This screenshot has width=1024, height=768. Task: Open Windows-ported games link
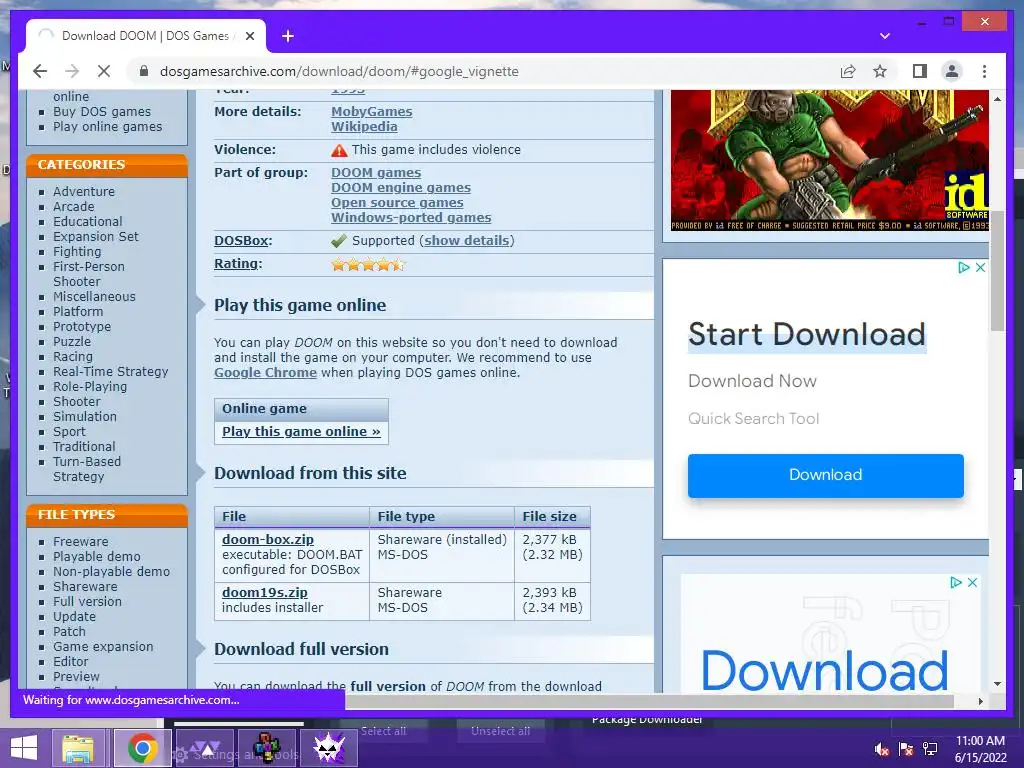tap(411, 217)
